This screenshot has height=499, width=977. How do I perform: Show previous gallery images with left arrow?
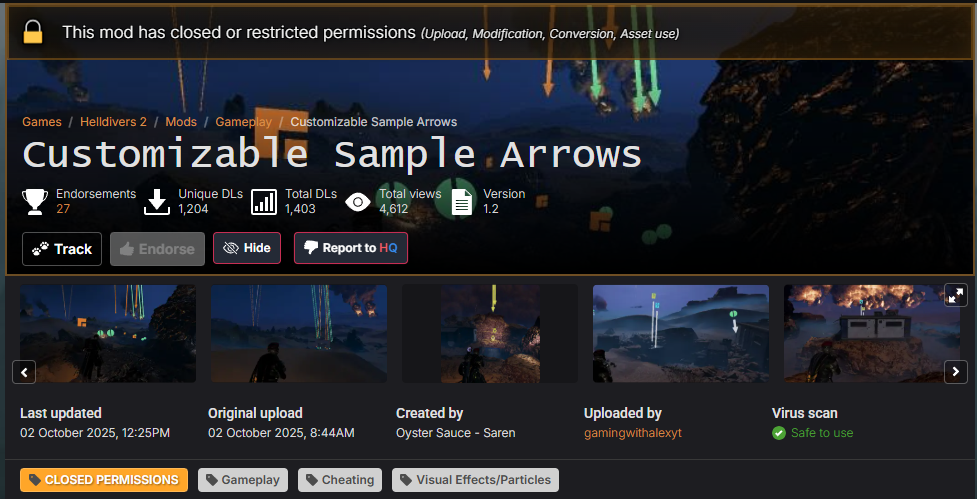click(x=24, y=372)
